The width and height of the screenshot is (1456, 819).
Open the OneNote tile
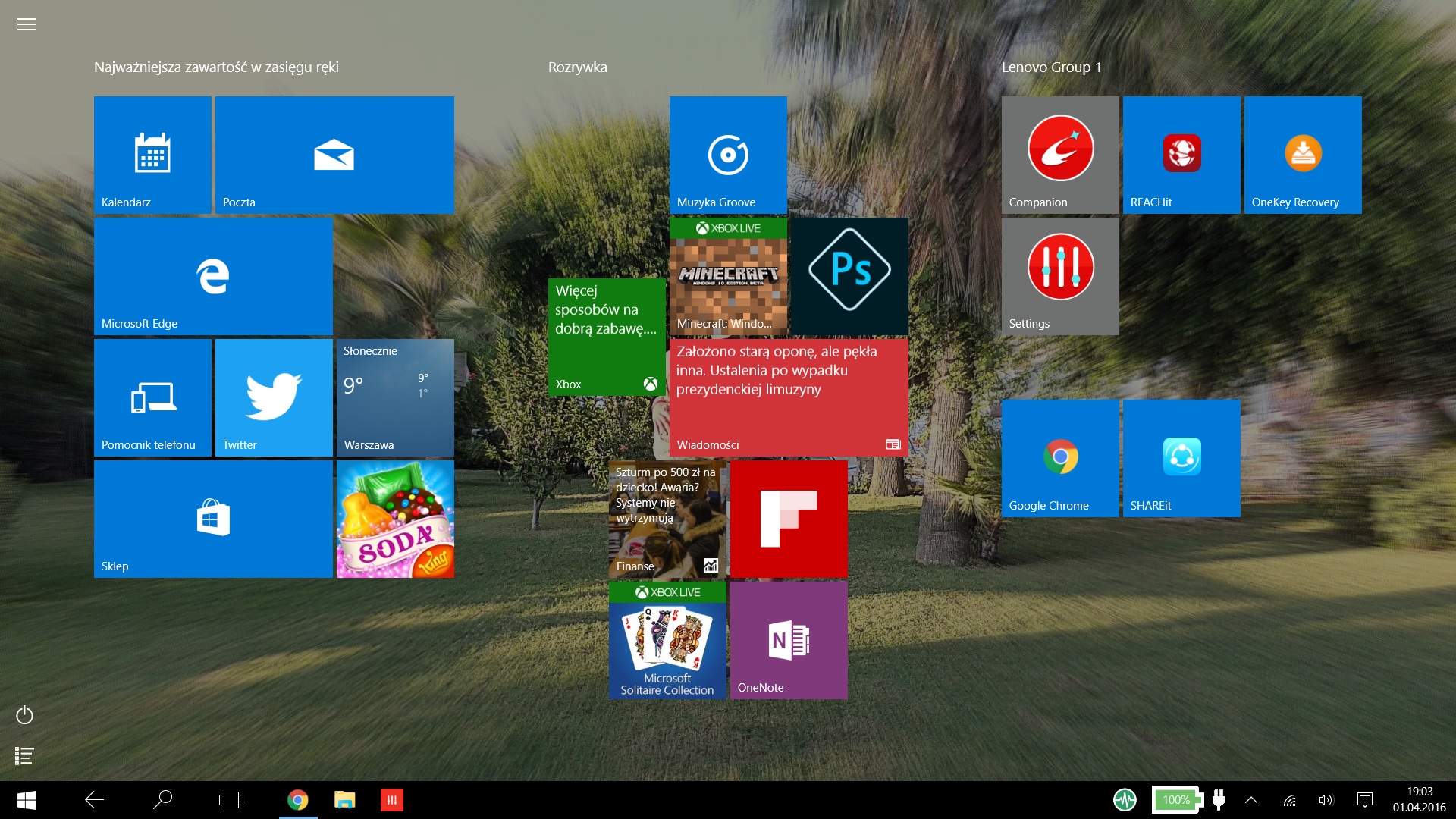(789, 640)
